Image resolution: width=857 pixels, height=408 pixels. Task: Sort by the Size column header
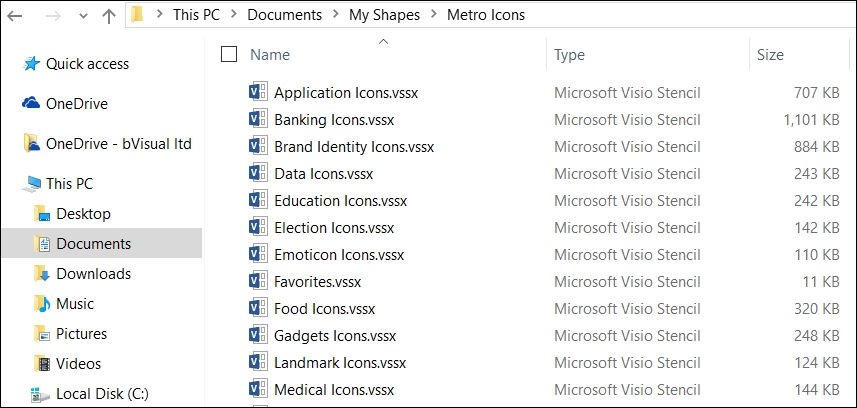click(770, 55)
